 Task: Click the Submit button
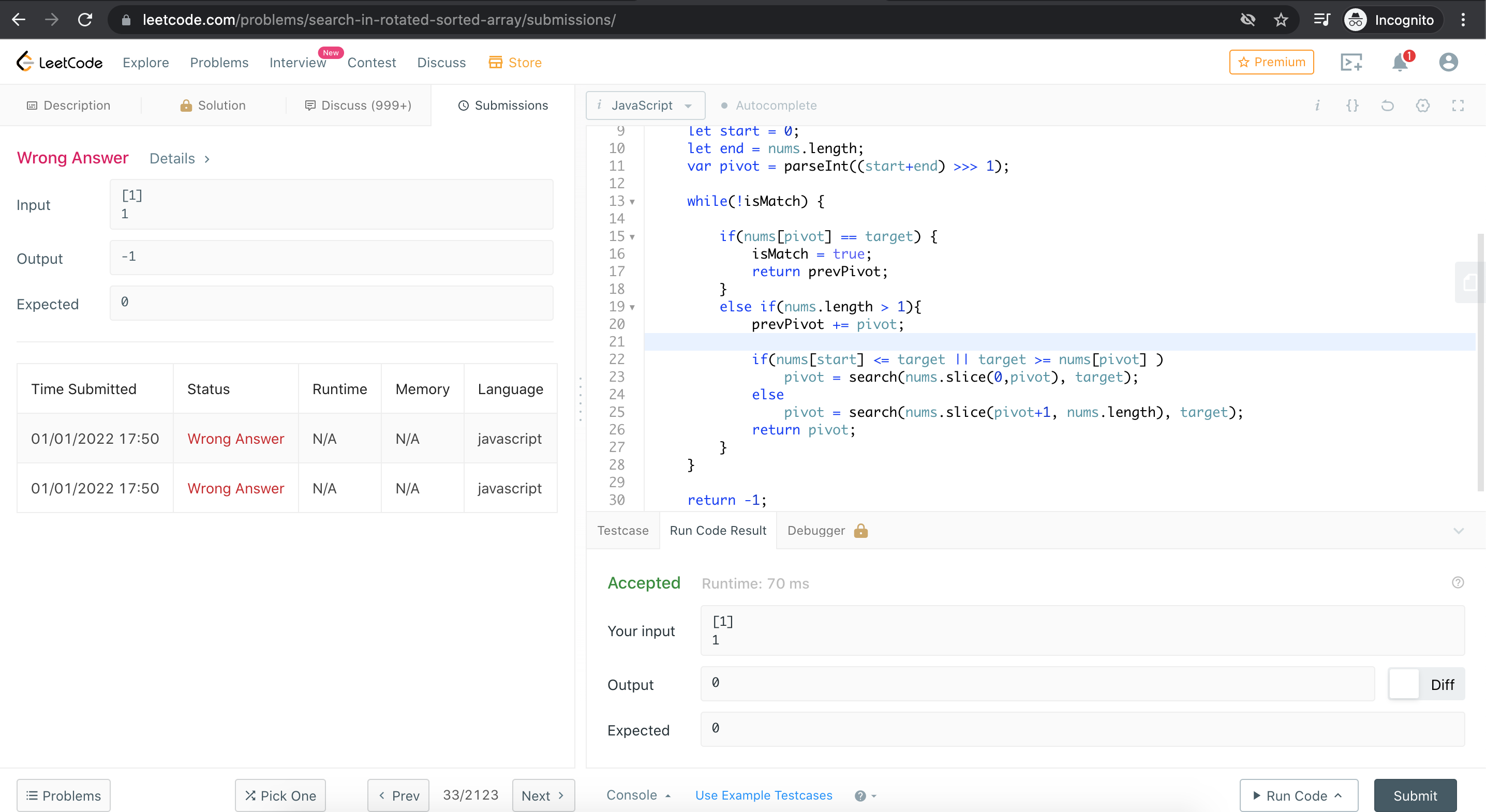point(1415,795)
